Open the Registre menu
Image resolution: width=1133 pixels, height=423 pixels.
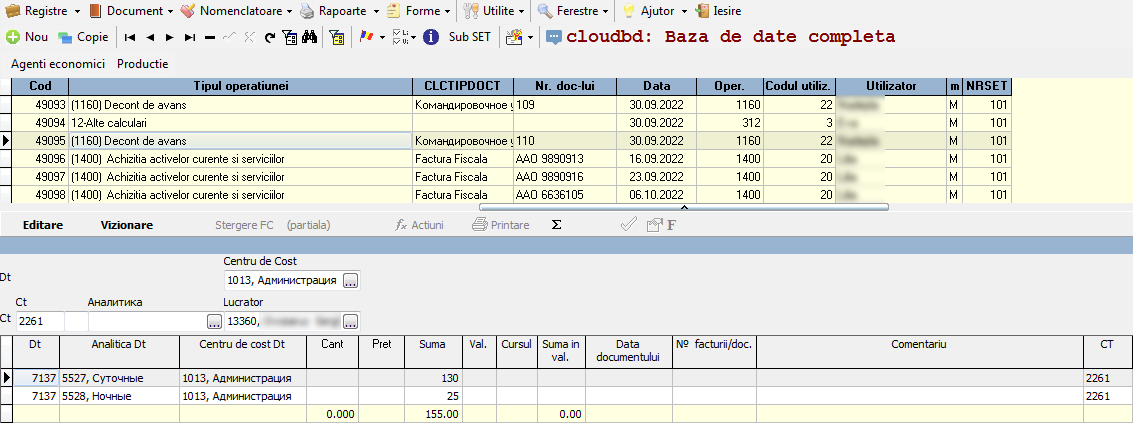[x=43, y=11]
